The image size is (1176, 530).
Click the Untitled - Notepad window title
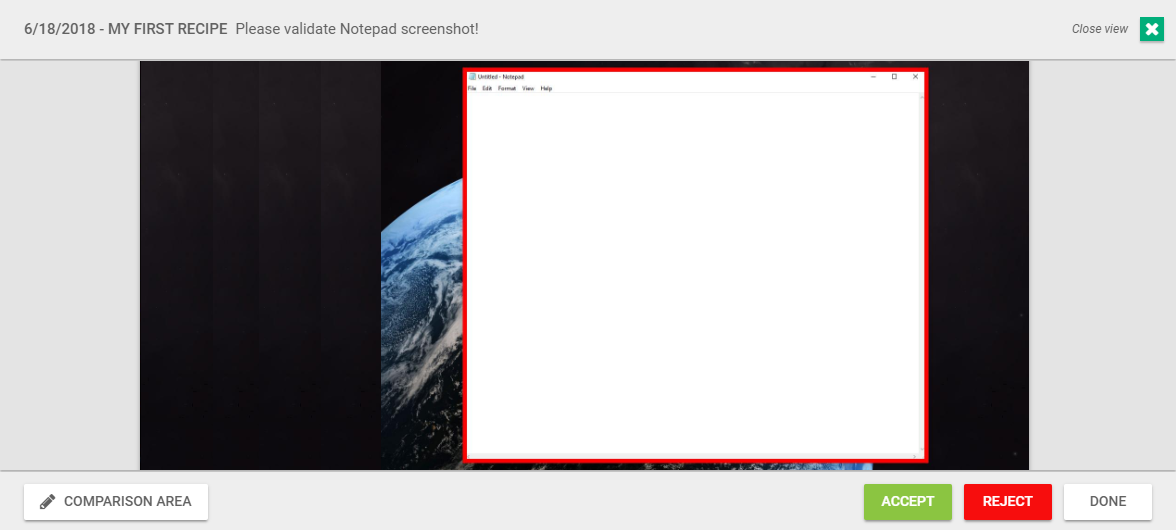pos(501,76)
